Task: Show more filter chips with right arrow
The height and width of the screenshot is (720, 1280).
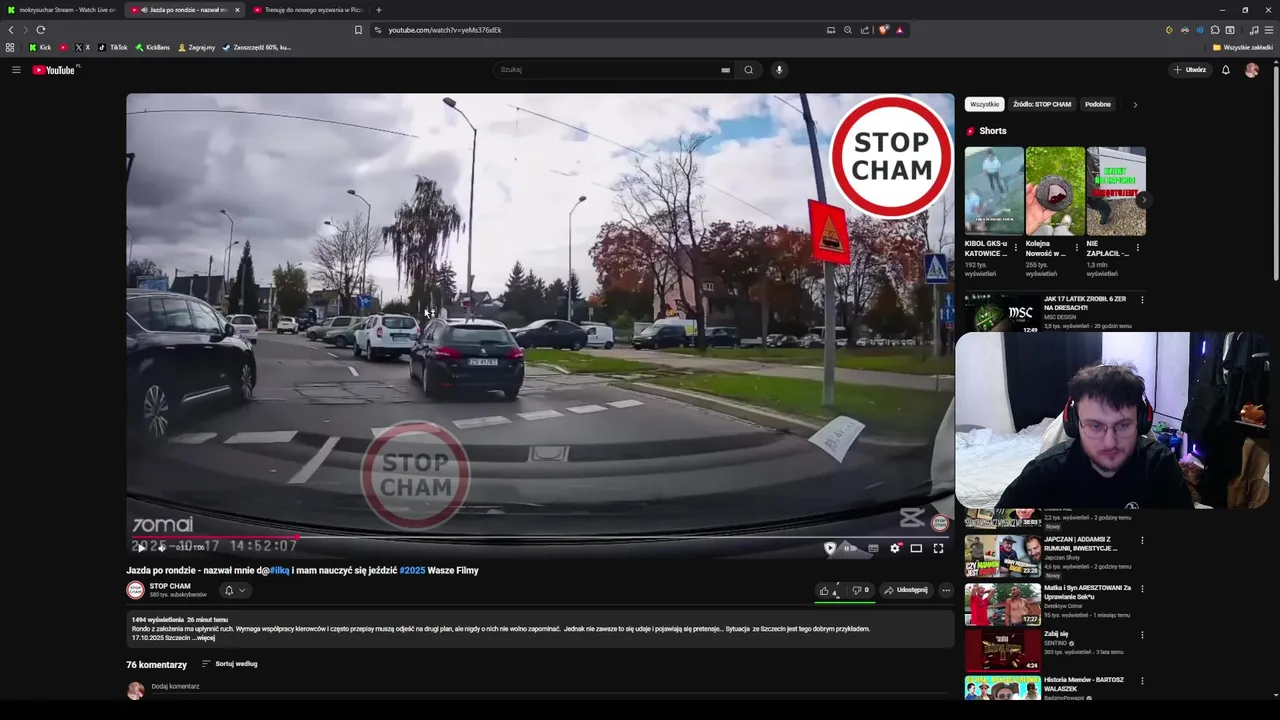Action: click(x=1135, y=104)
